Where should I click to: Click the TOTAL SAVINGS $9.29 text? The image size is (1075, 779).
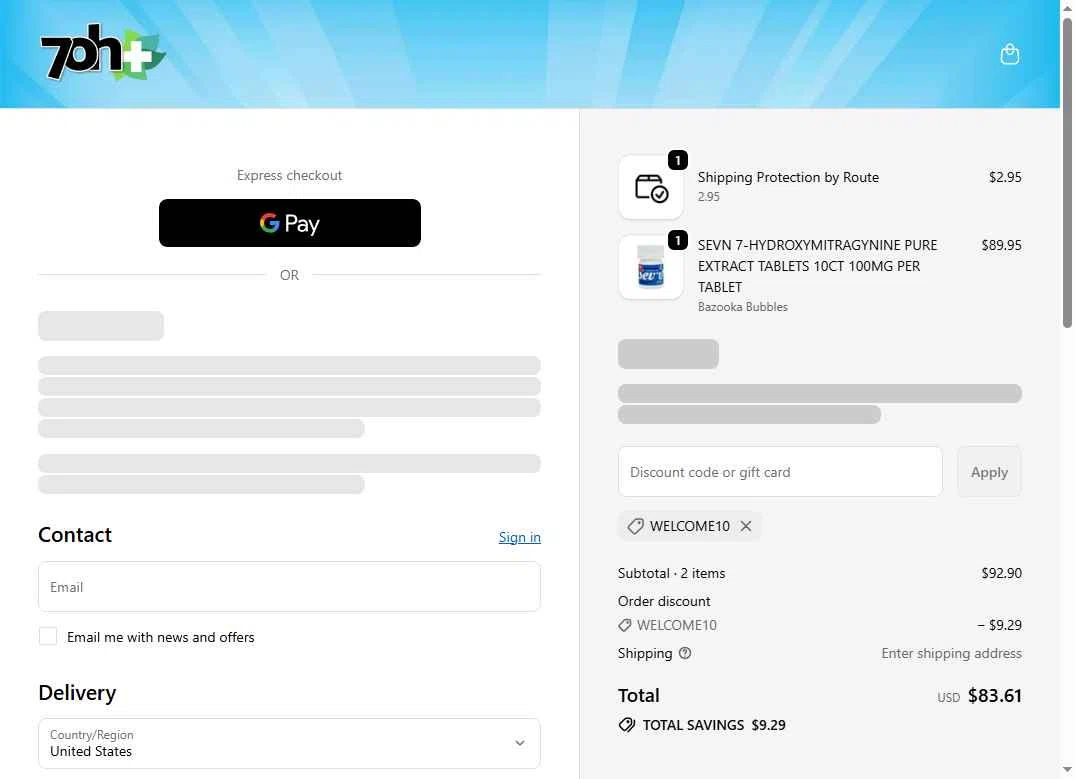[x=713, y=725]
